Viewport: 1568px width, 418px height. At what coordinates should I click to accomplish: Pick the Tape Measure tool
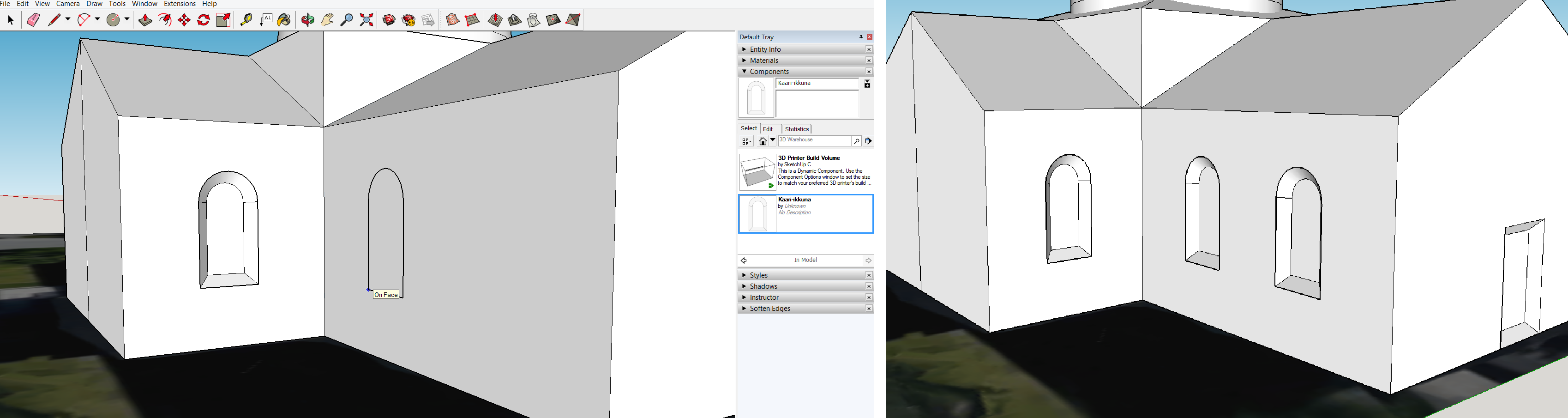point(246,20)
